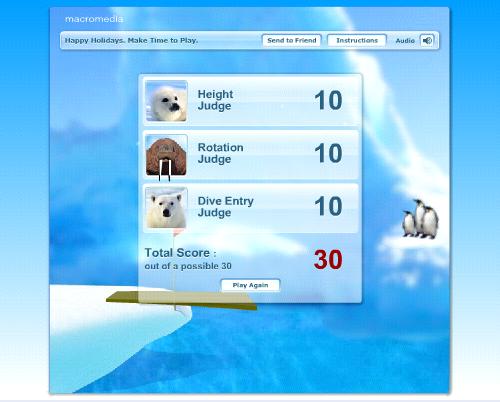
Task: Click the Dive Entry Judge label
Action: click(x=226, y=207)
